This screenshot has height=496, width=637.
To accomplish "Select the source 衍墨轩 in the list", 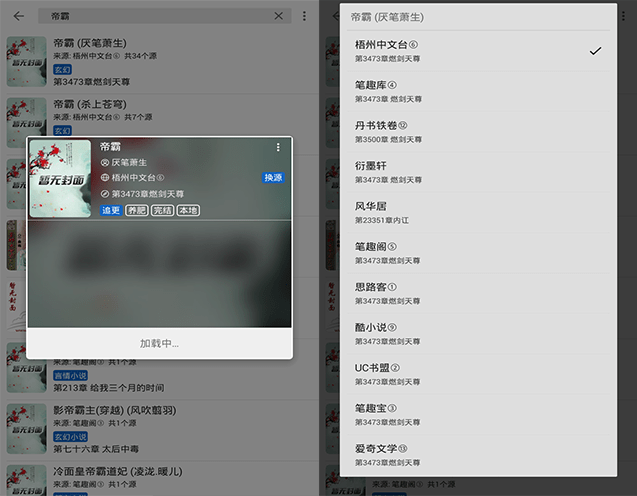I will pyautogui.click(x=479, y=172).
